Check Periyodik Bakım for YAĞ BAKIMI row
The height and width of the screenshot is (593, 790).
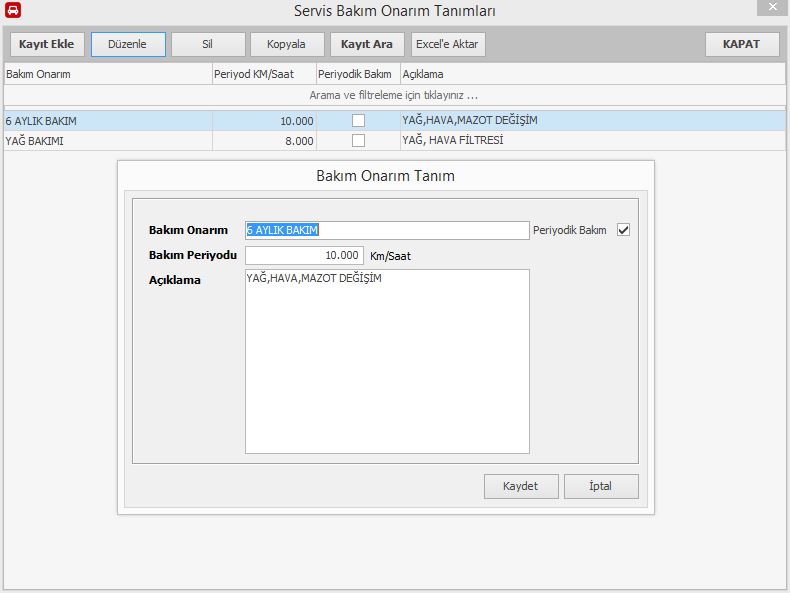coord(358,141)
